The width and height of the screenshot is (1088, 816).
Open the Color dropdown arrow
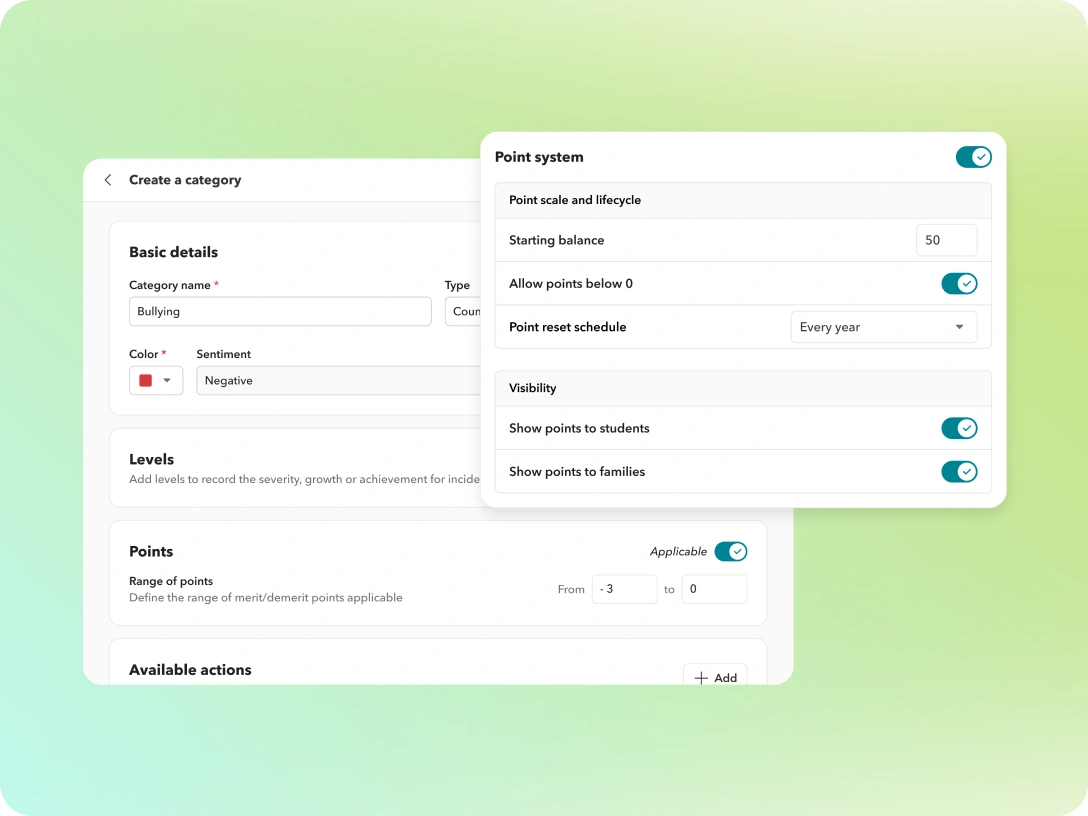coord(167,381)
